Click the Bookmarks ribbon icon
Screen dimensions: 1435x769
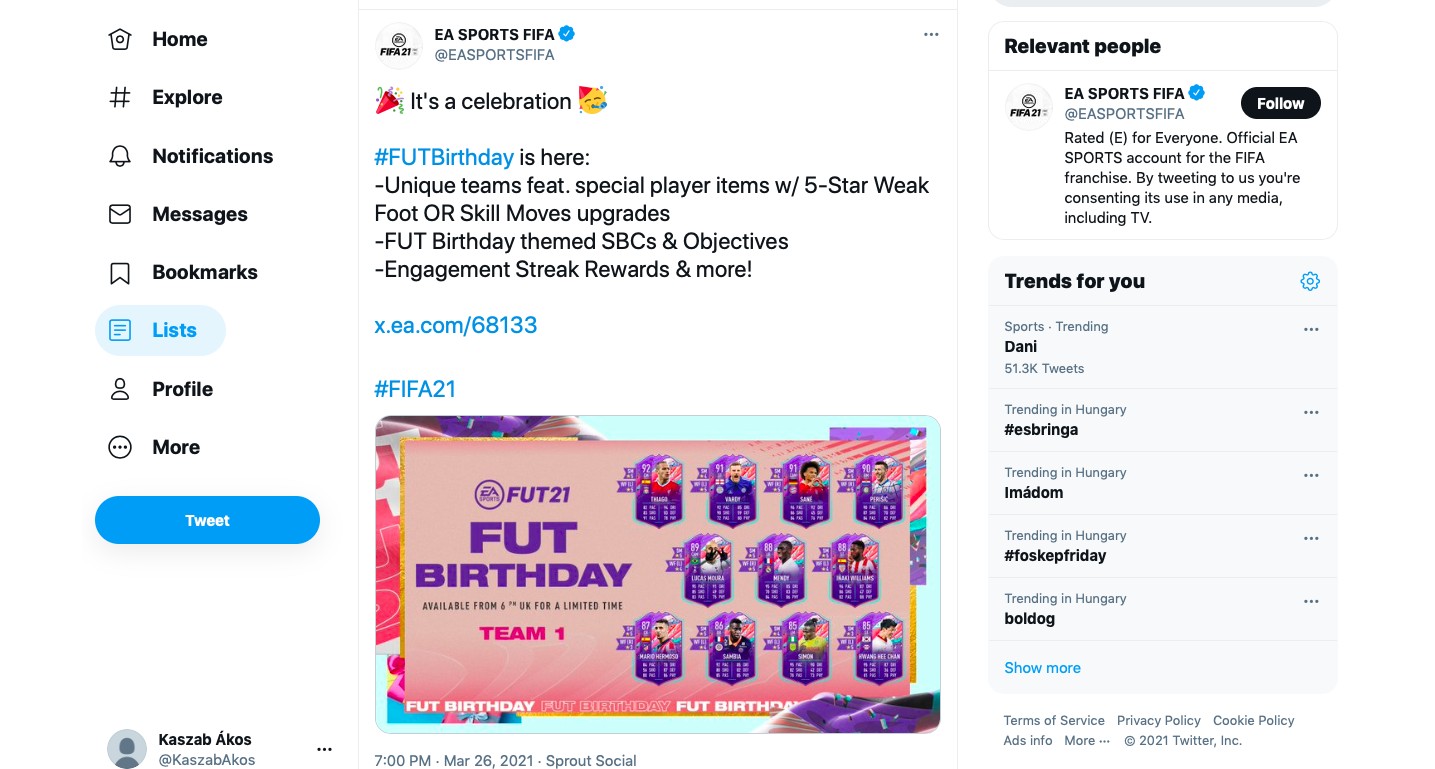120,272
